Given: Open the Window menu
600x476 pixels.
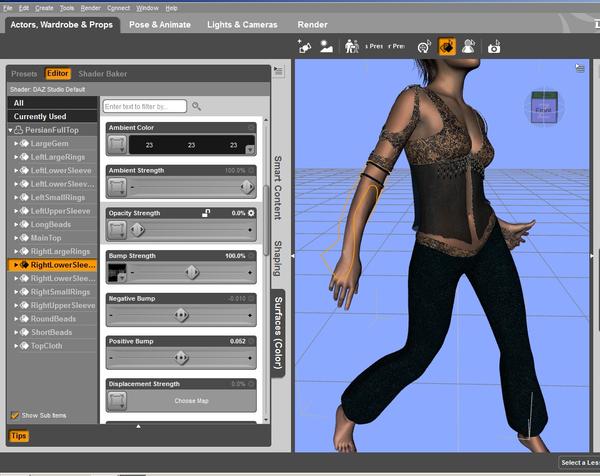Looking at the screenshot, I should [x=147, y=8].
